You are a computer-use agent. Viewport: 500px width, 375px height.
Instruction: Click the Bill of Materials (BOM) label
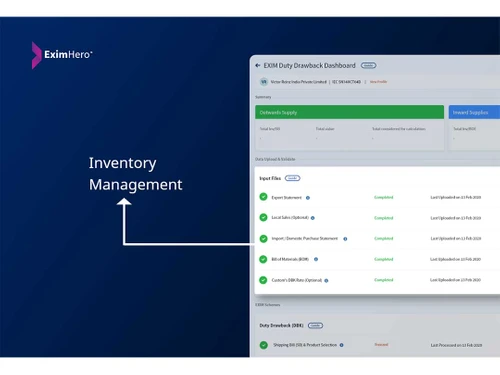pyautogui.click(x=290, y=259)
